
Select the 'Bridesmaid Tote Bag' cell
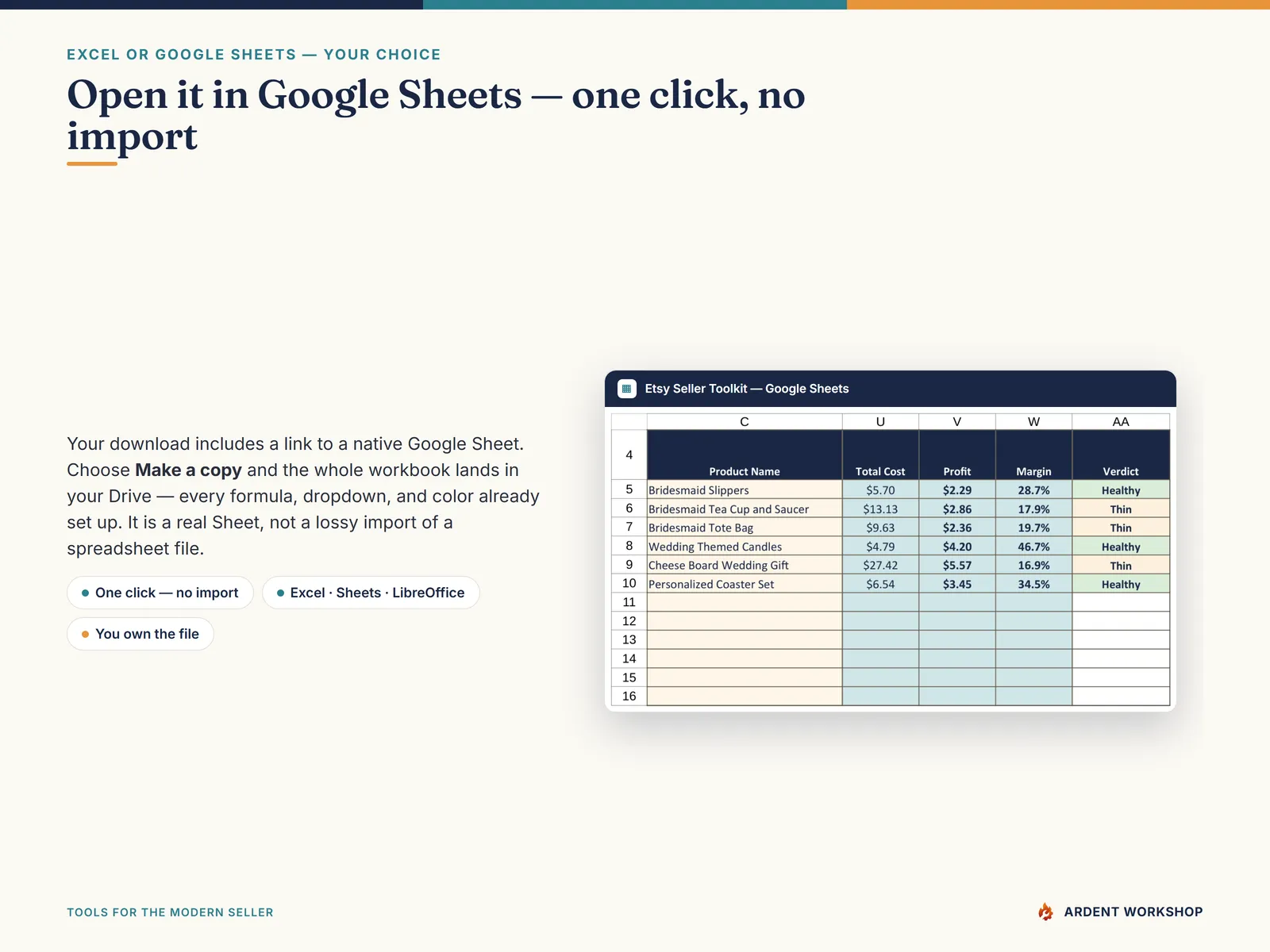(x=745, y=528)
